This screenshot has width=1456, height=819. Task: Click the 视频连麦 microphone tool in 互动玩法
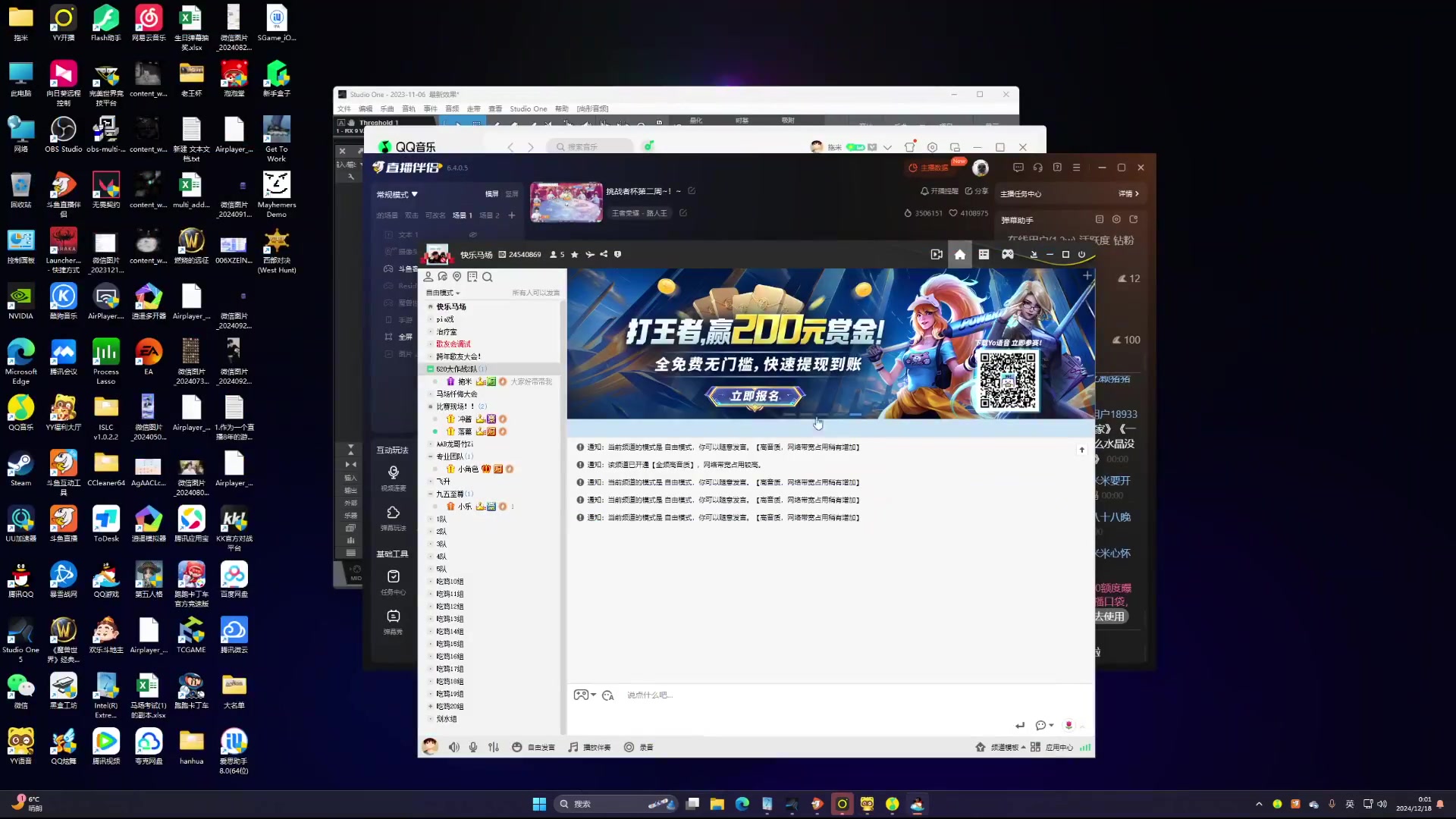click(393, 479)
